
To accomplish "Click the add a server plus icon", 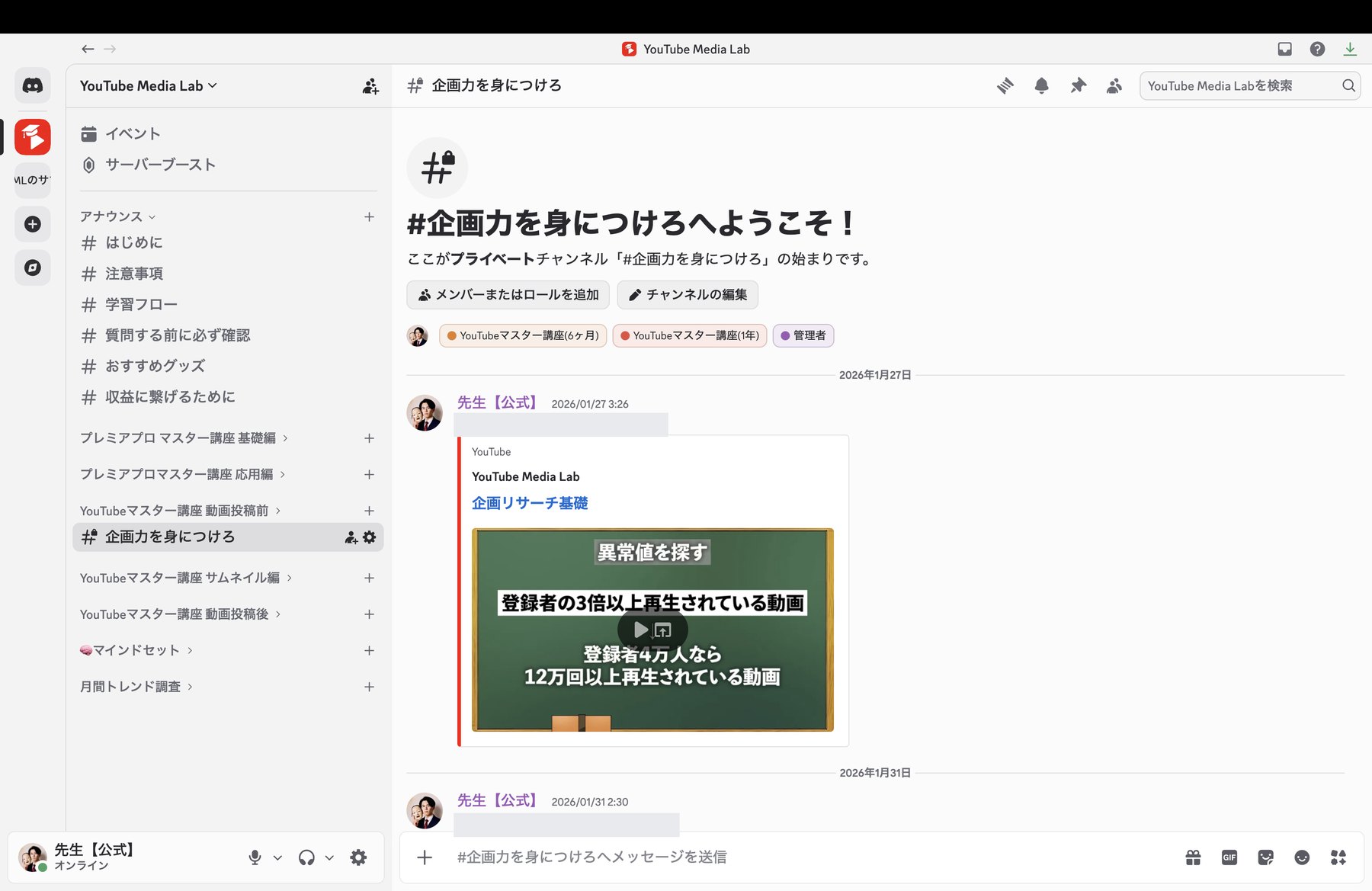I will point(33,224).
